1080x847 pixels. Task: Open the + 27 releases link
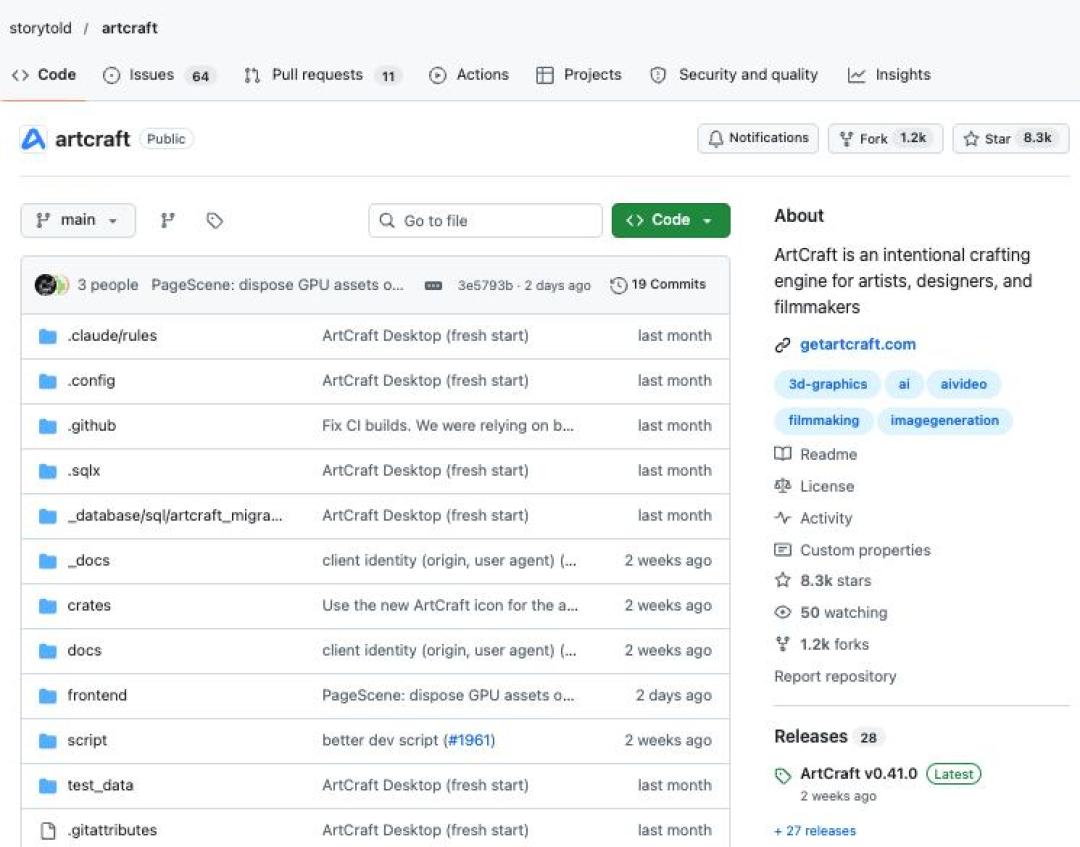pyautogui.click(x=815, y=831)
